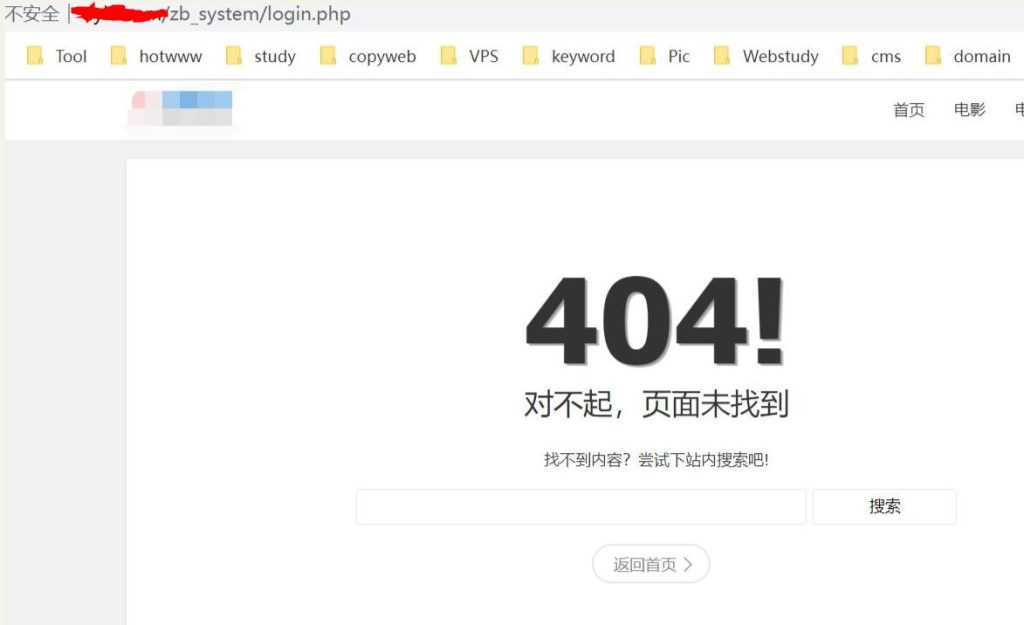Open the Tool bookmark folder
The width and height of the screenshot is (1024, 625).
coord(57,56)
